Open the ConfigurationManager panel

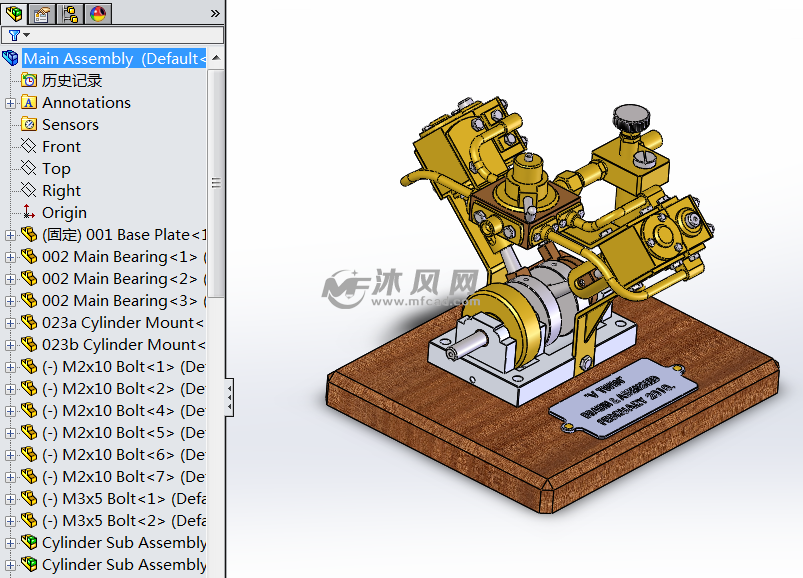click(x=69, y=13)
